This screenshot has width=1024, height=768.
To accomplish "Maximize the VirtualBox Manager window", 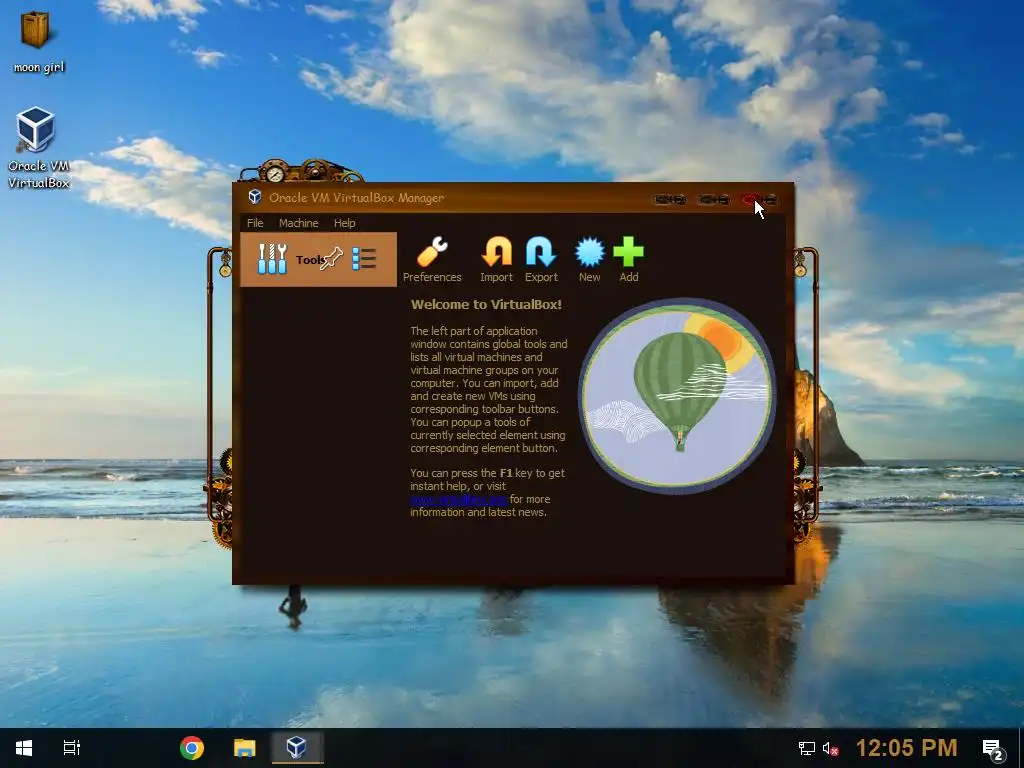I will (x=714, y=199).
